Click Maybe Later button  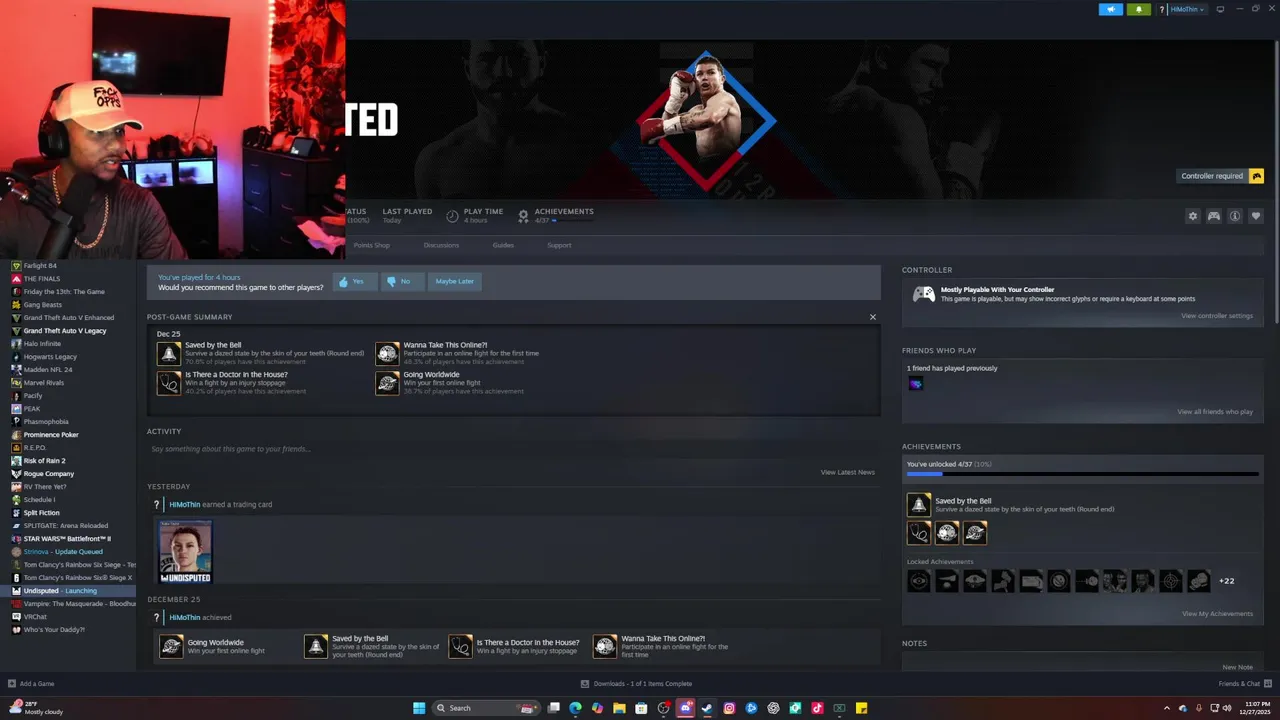point(455,282)
